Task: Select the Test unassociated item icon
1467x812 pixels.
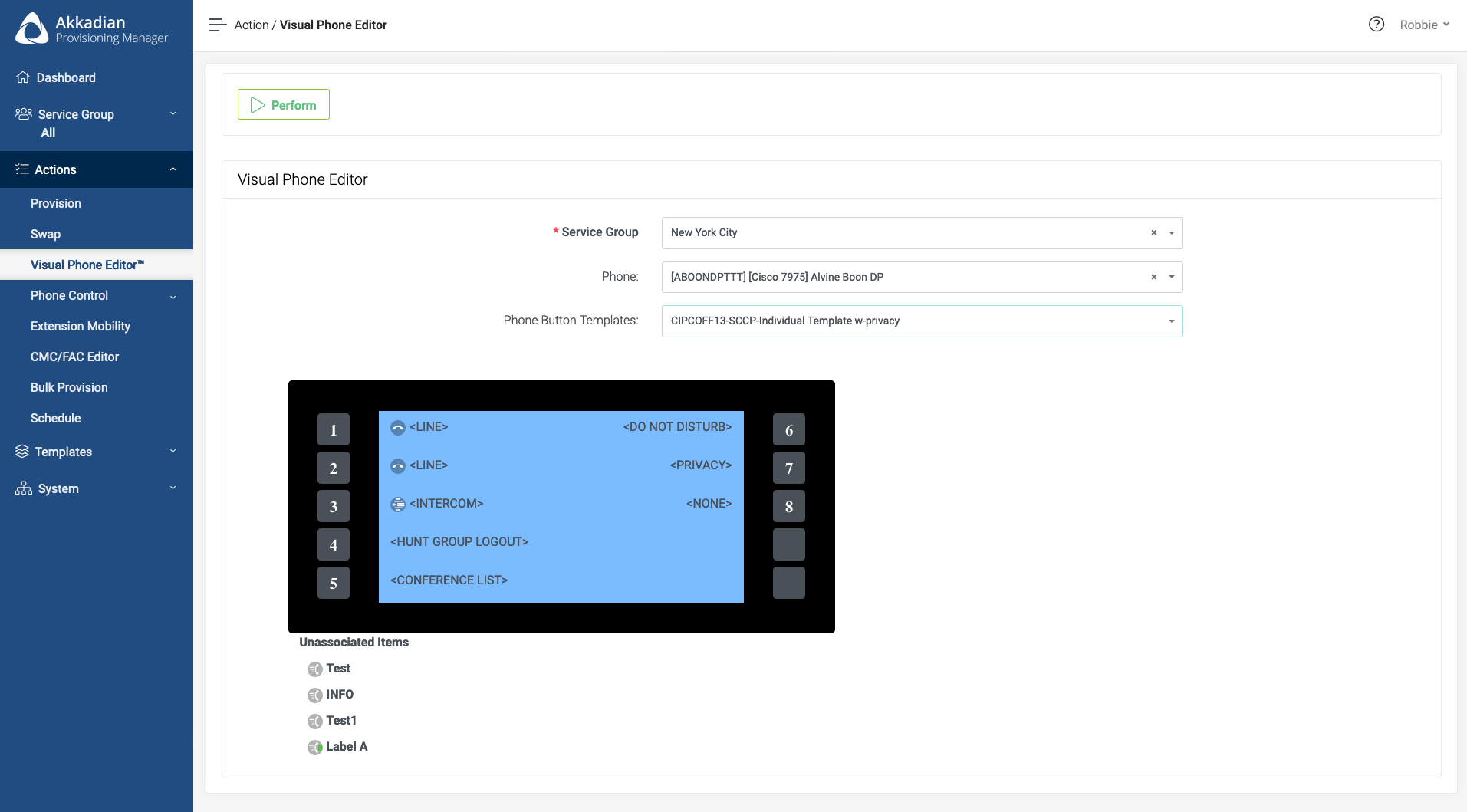Action: [315, 669]
